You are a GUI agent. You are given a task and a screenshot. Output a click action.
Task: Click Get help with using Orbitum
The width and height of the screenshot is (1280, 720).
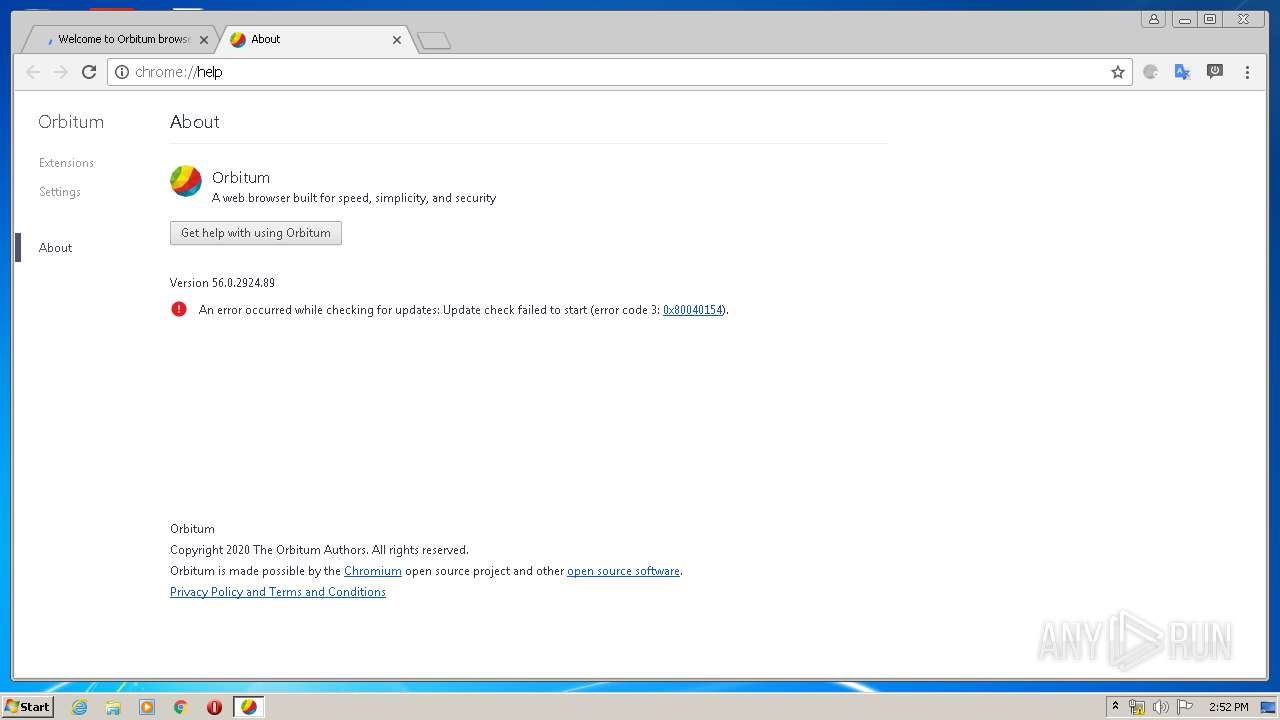pyautogui.click(x=256, y=233)
